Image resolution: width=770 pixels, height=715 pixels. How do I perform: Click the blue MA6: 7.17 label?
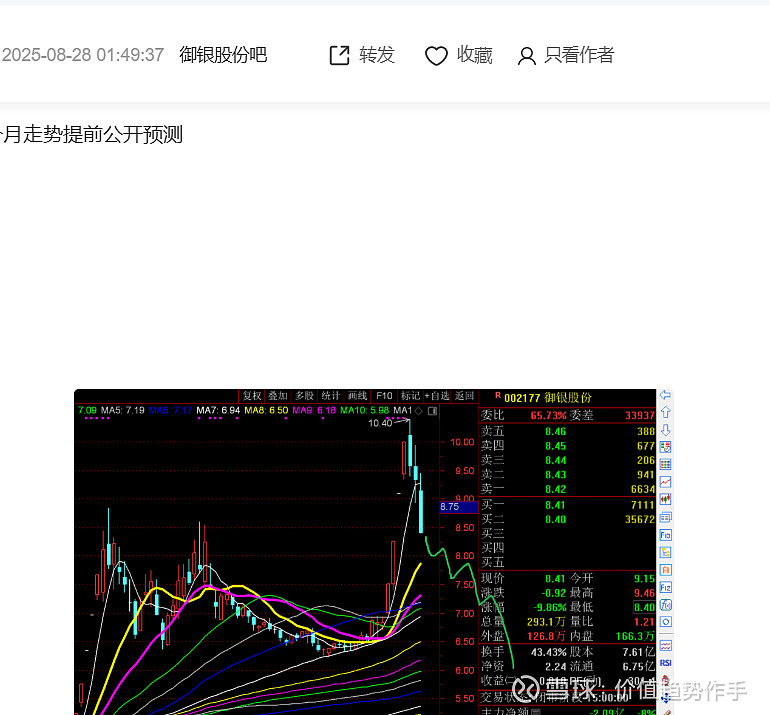click(170, 410)
